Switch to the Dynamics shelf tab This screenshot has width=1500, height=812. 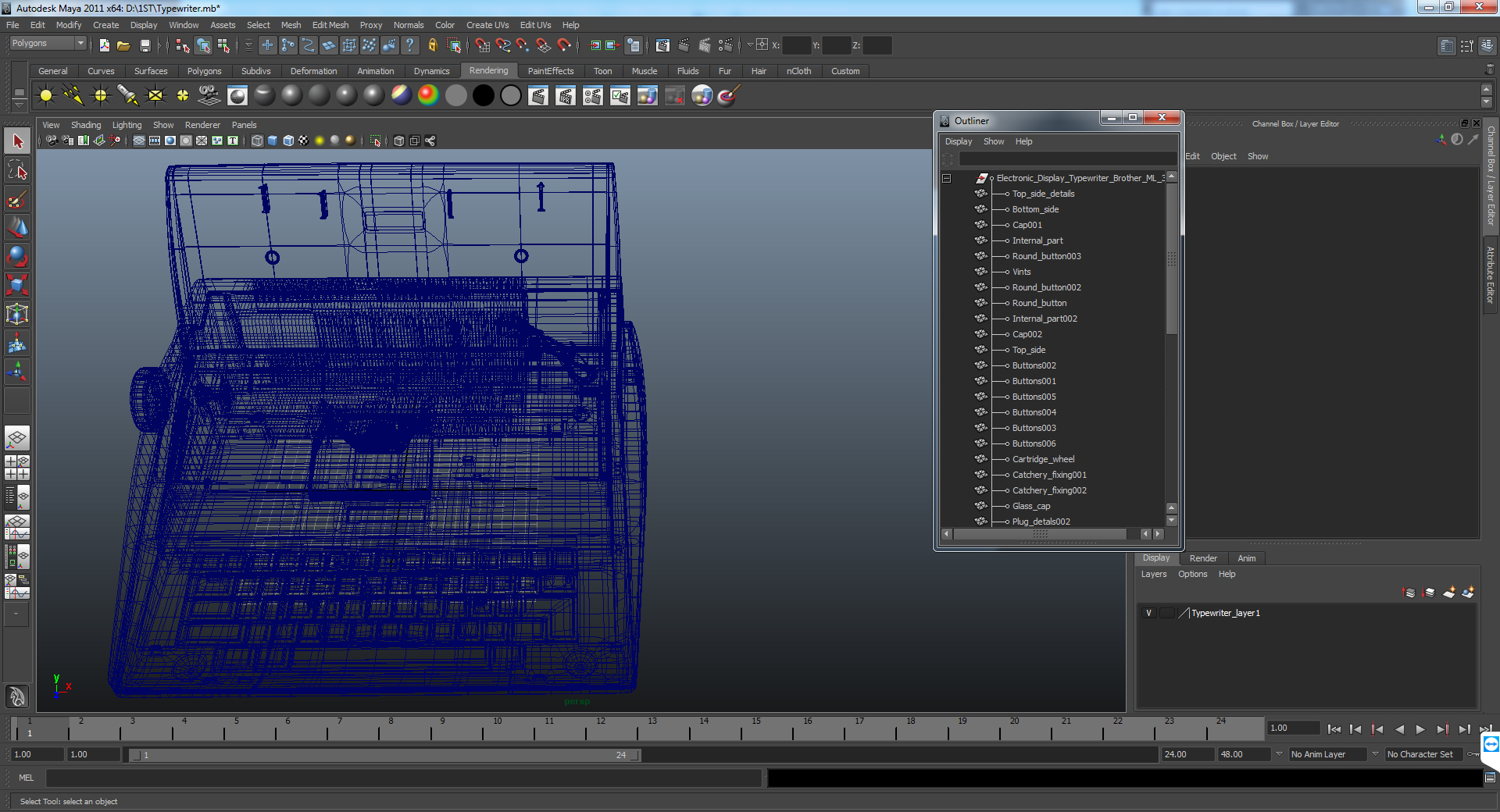[432, 71]
